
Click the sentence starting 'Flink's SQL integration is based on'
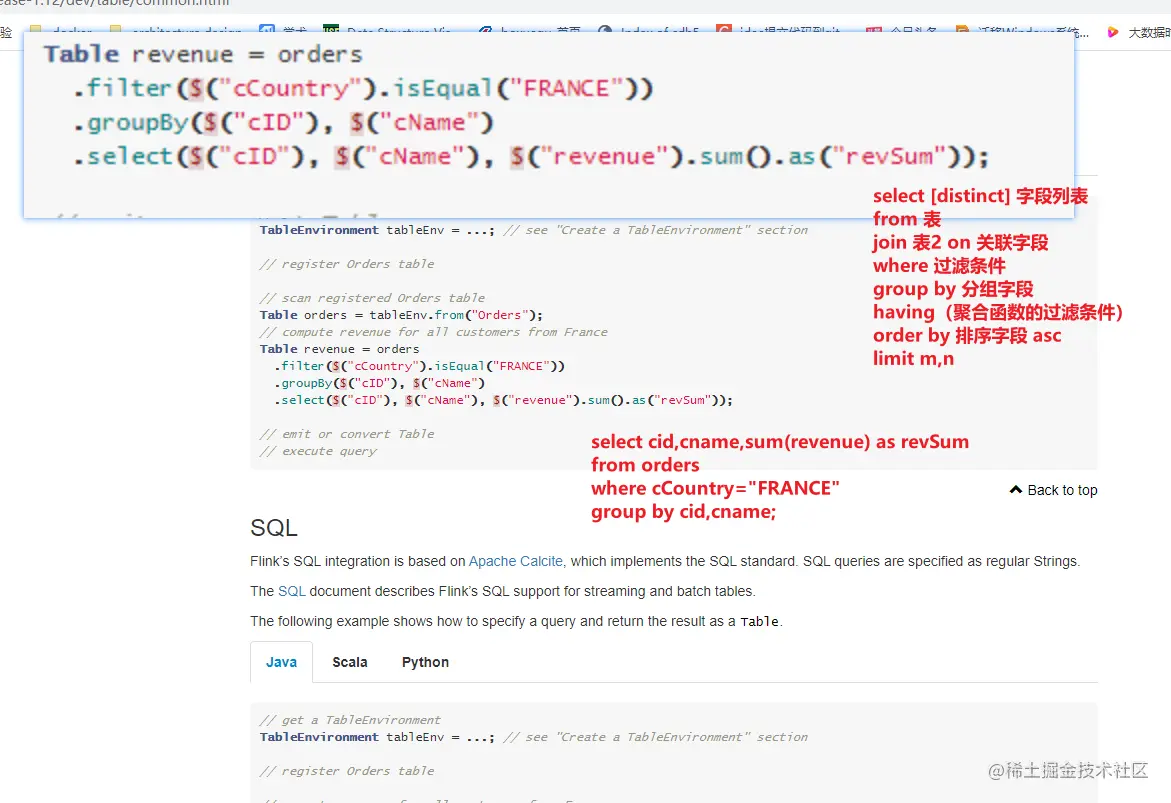pyautogui.click(x=665, y=561)
